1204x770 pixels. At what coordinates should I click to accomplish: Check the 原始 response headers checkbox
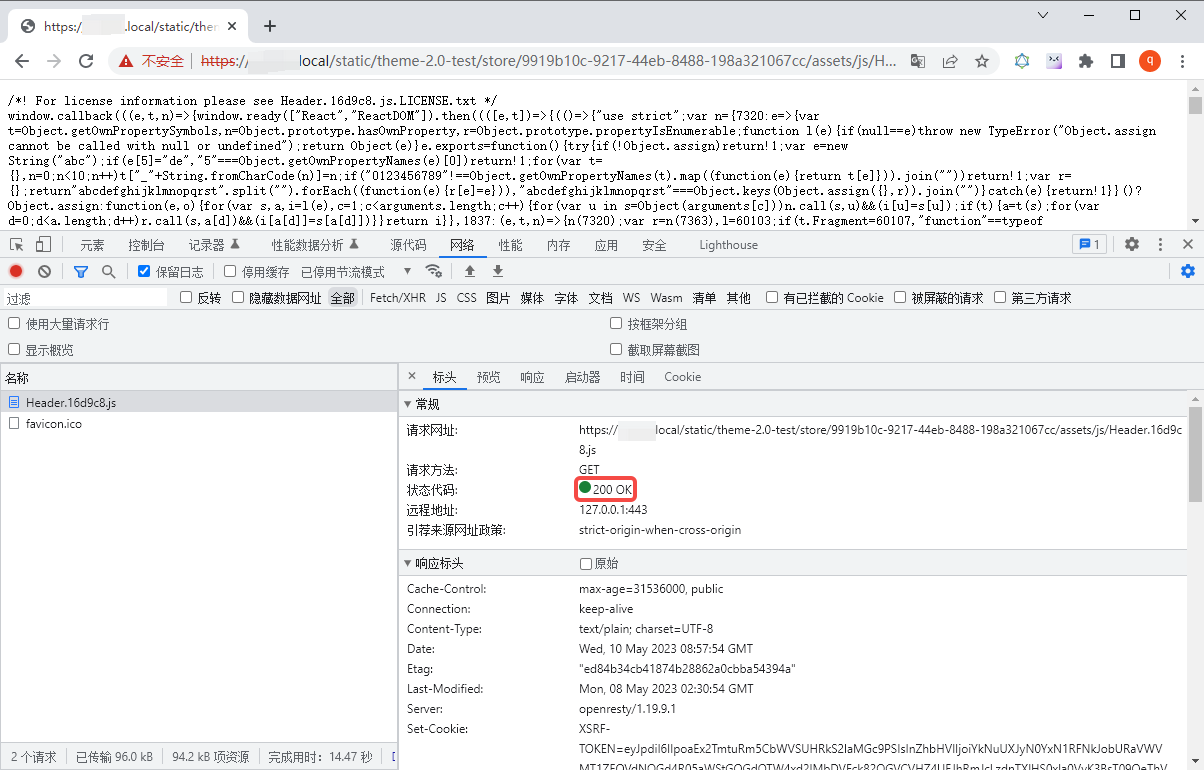pyautogui.click(x=586, y=563)
